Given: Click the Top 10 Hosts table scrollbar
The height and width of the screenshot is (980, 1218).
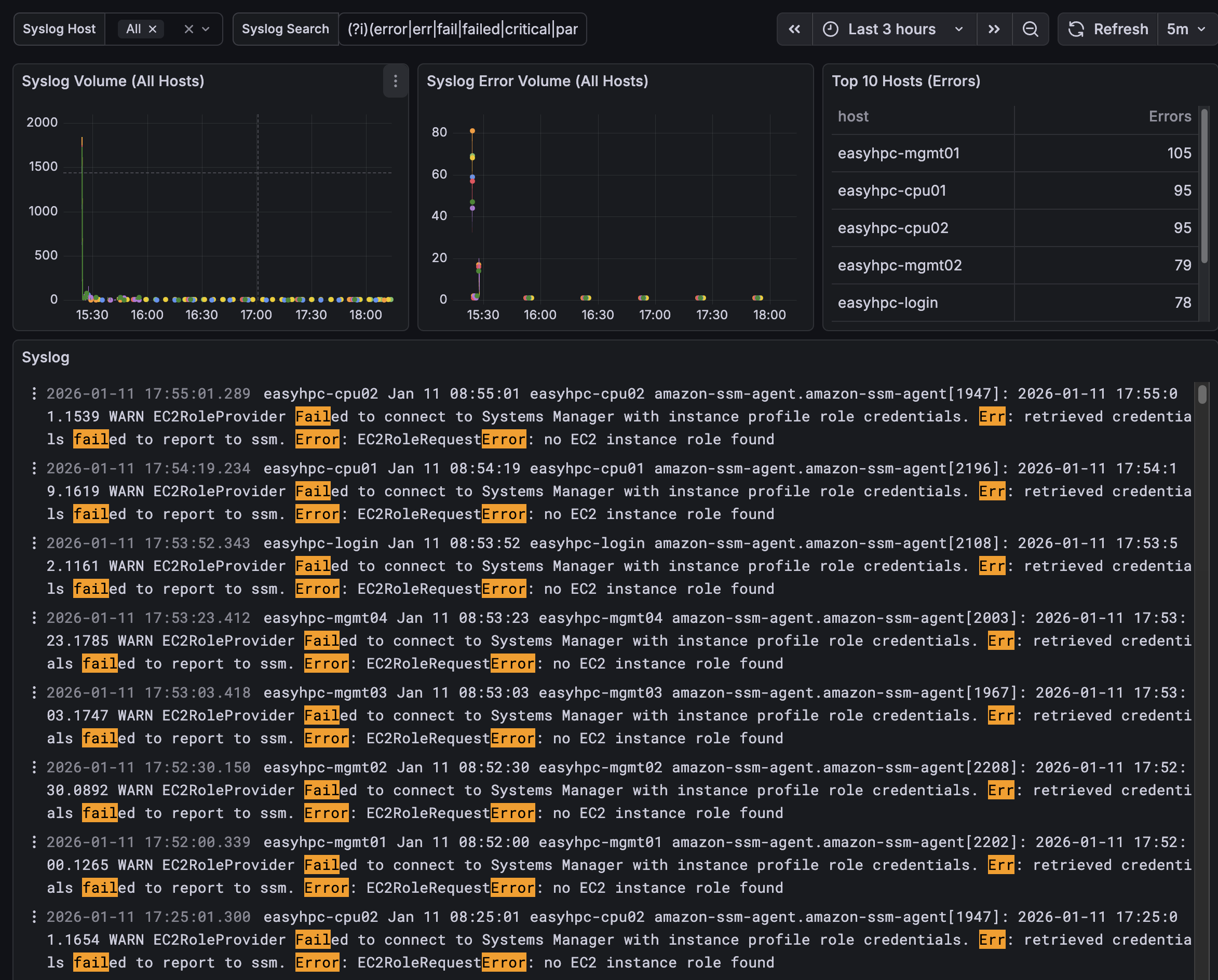Looking at the screenshot, I should 1205,186.
